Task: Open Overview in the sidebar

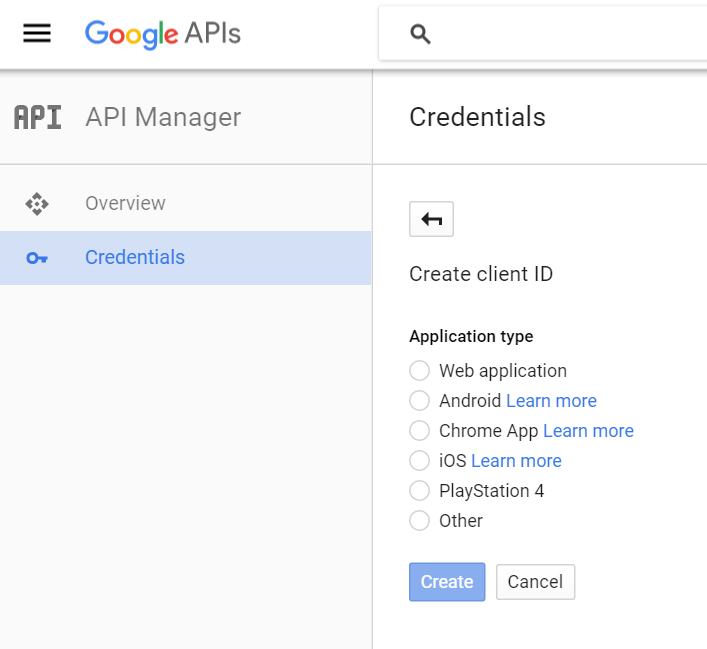Action: tap(185, 204)
